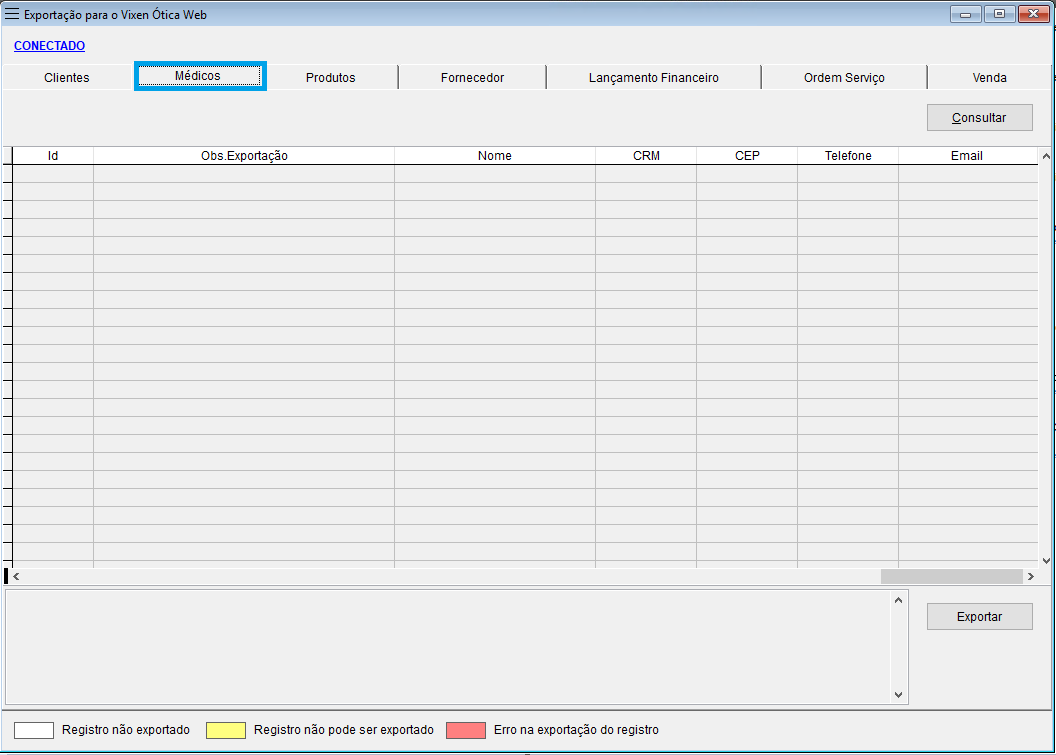Click grid vertical scrollbar down arrow

pyautogui.click(x=1046, y=561)
